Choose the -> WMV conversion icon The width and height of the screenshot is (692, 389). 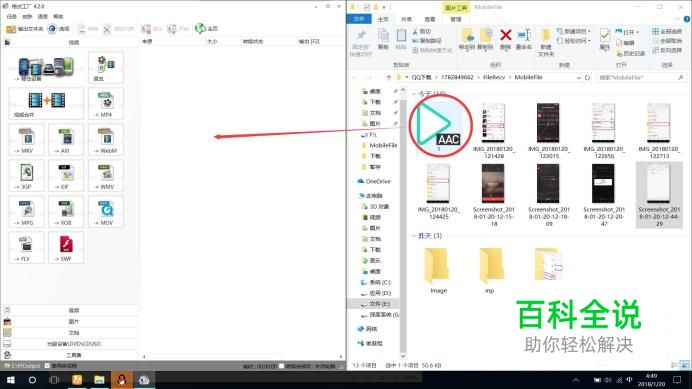(105, 176)
